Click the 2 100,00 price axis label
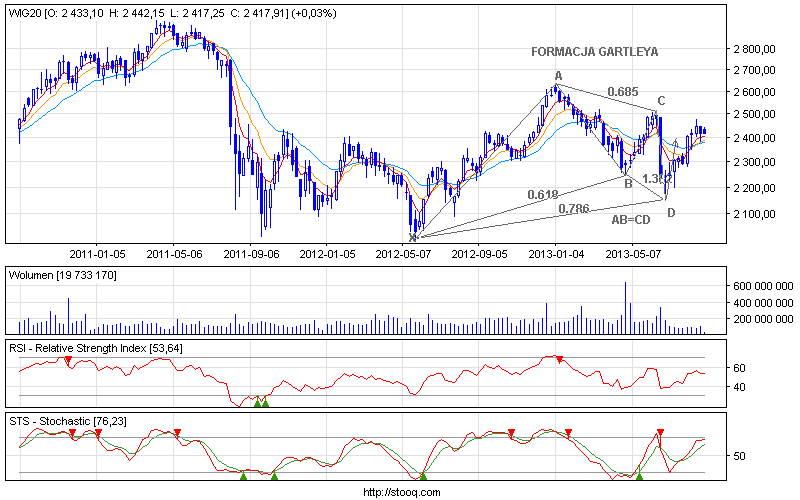The height and width of the screenshot is (500, 800). 754,214
